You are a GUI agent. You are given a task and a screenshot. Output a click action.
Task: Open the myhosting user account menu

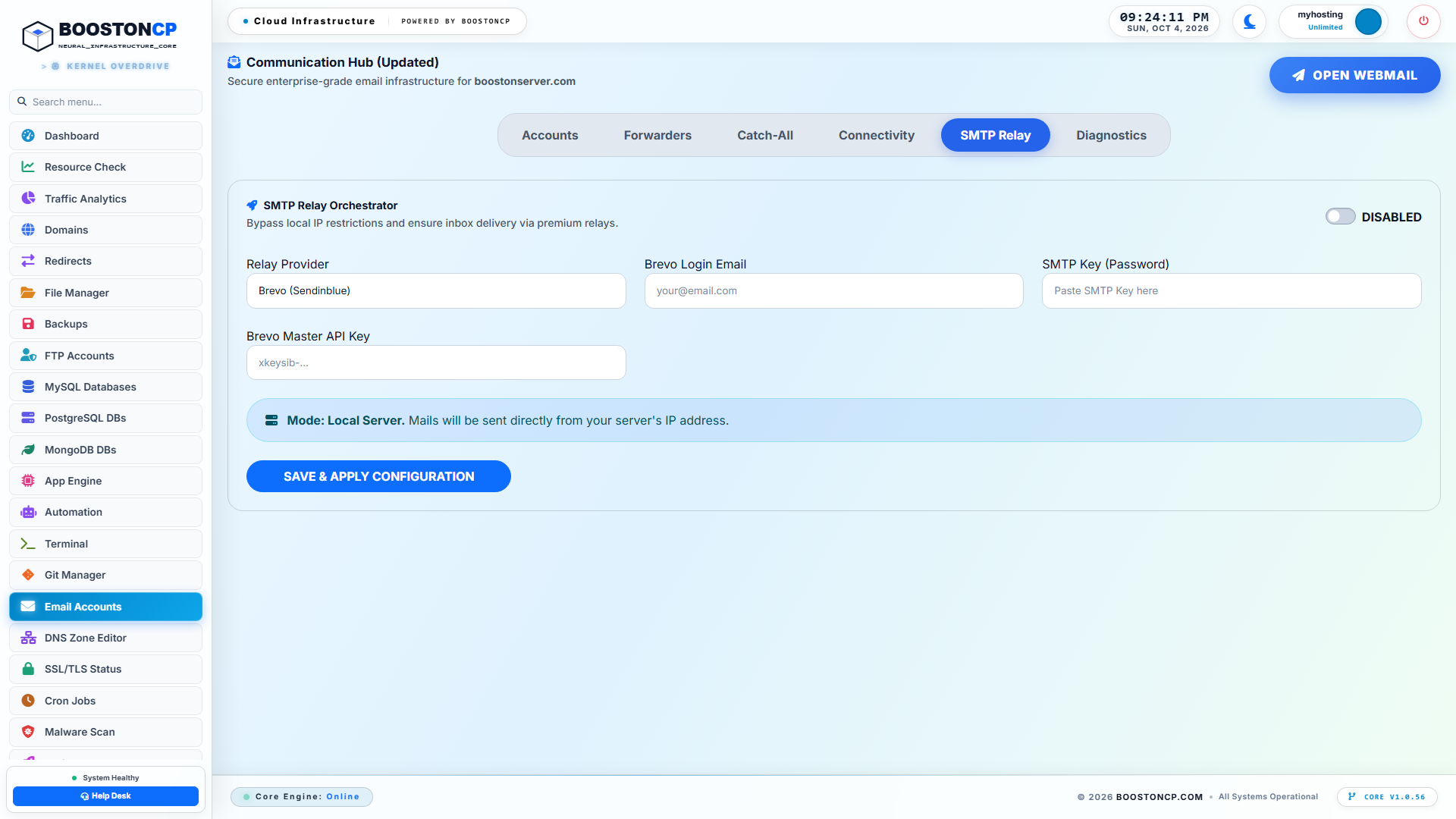pyautogui.click(x=1333, y=21)
